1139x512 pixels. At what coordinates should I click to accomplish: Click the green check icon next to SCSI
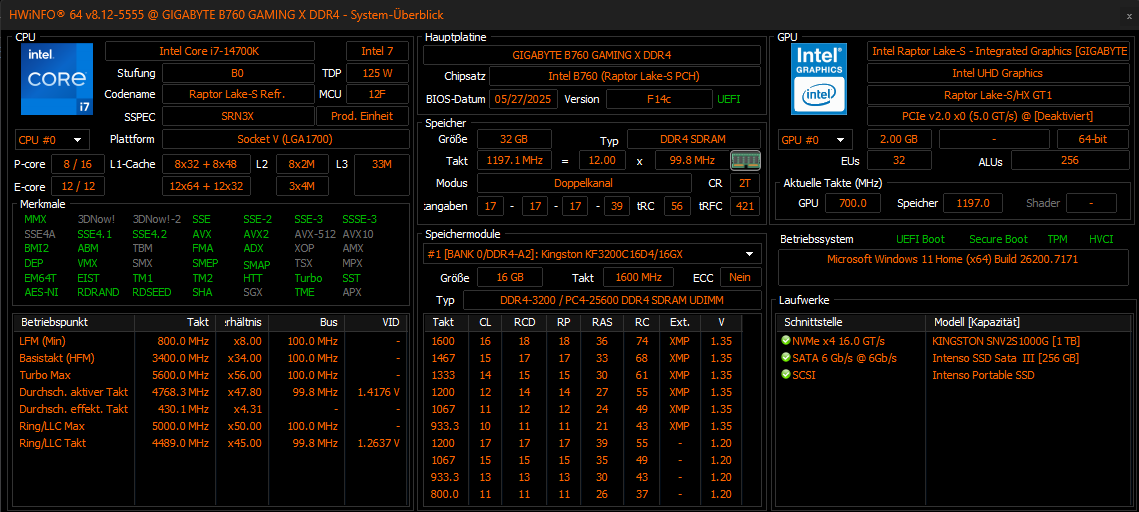pyautogui.click(x=785, y=375)
